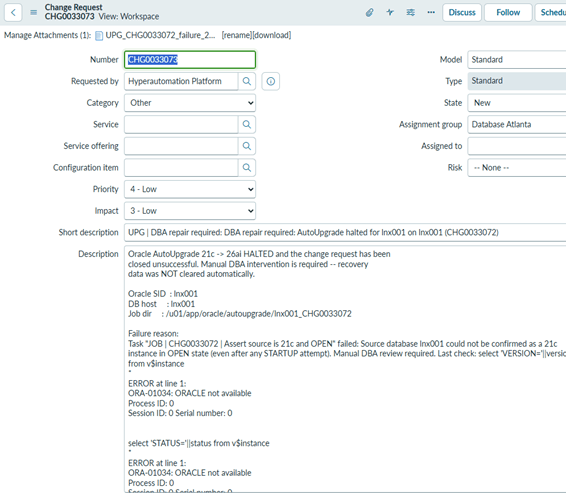Open the paperclip attachments icon
Viewport: 566px width, 499px height.
point(369,13)
